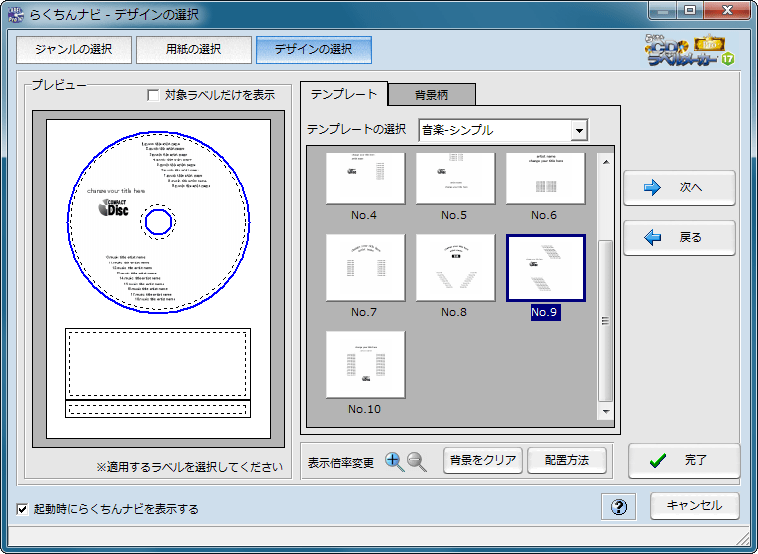The image size is (758, 554).
Task: Click the No.10 label text
Action: (364, 409)
